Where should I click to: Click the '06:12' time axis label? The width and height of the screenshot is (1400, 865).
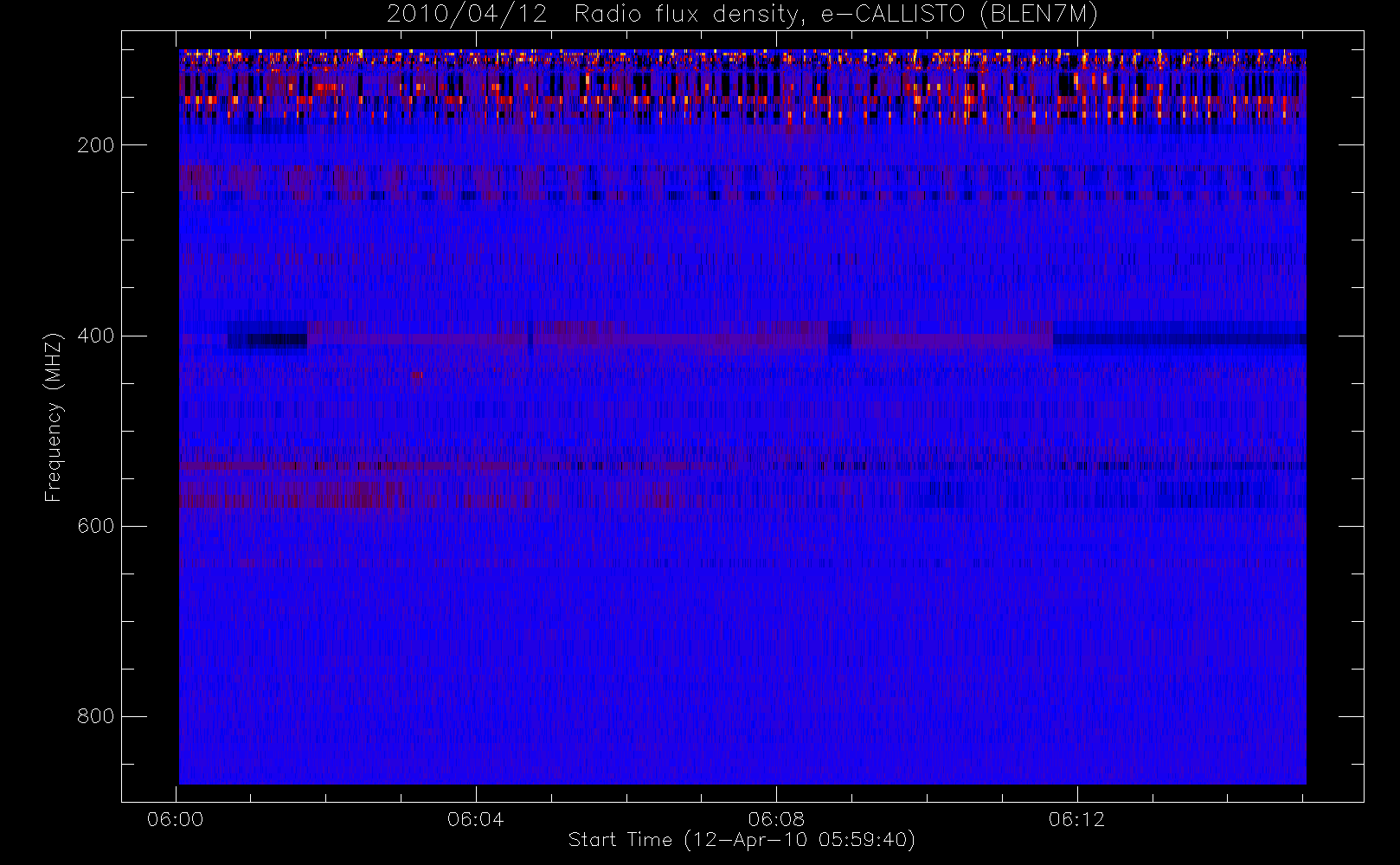coord(1076,819)
